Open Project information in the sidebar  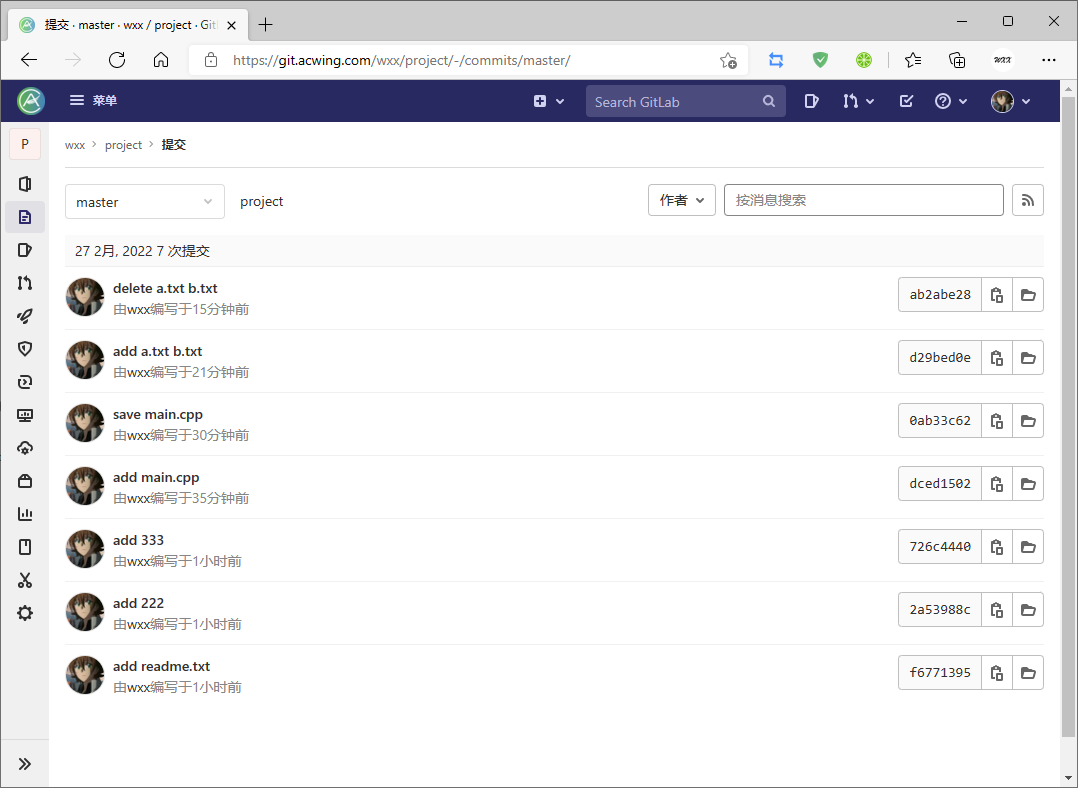tap(25, 184)
